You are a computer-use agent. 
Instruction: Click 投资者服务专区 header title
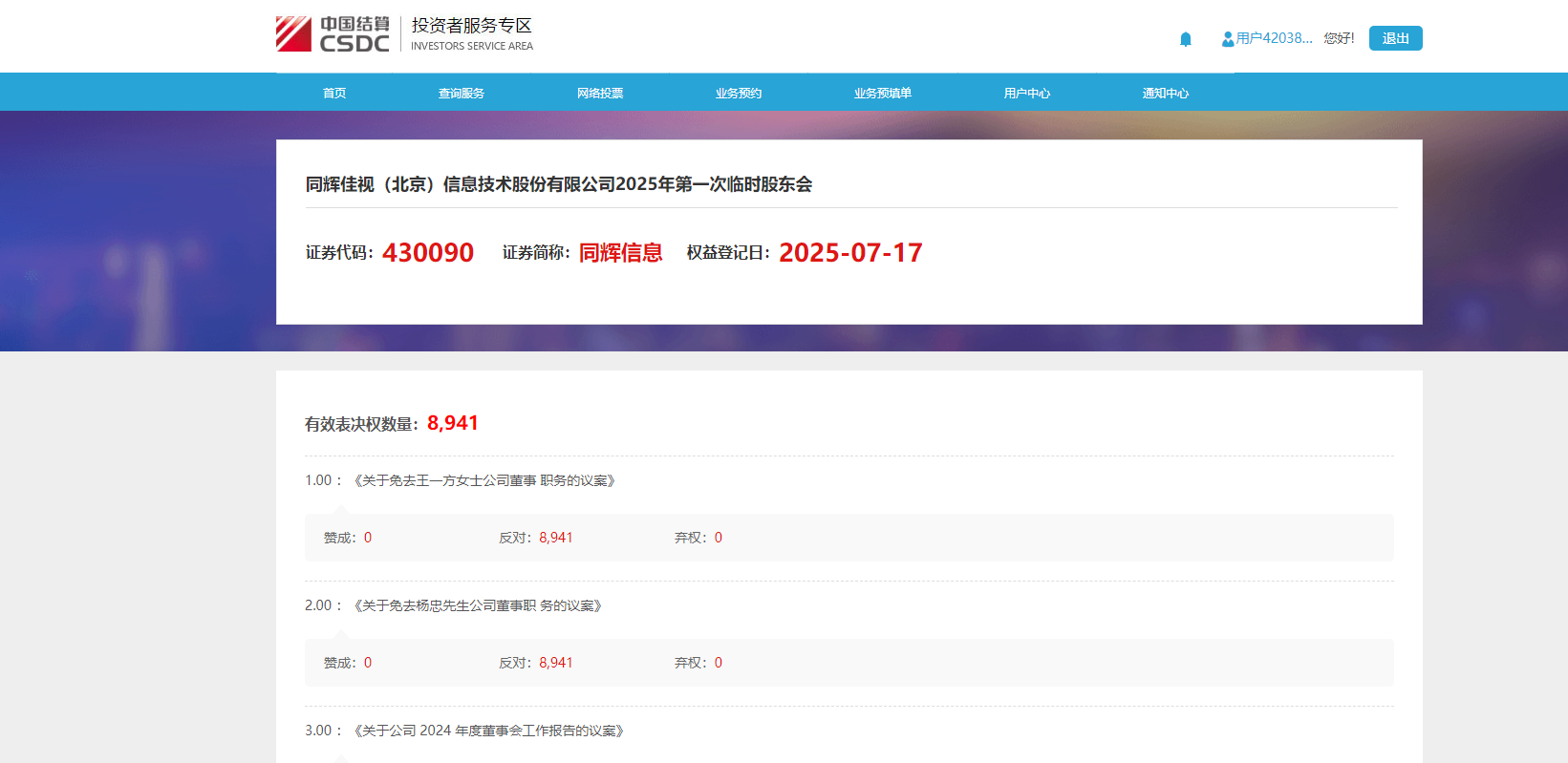[x=471, y=26]
